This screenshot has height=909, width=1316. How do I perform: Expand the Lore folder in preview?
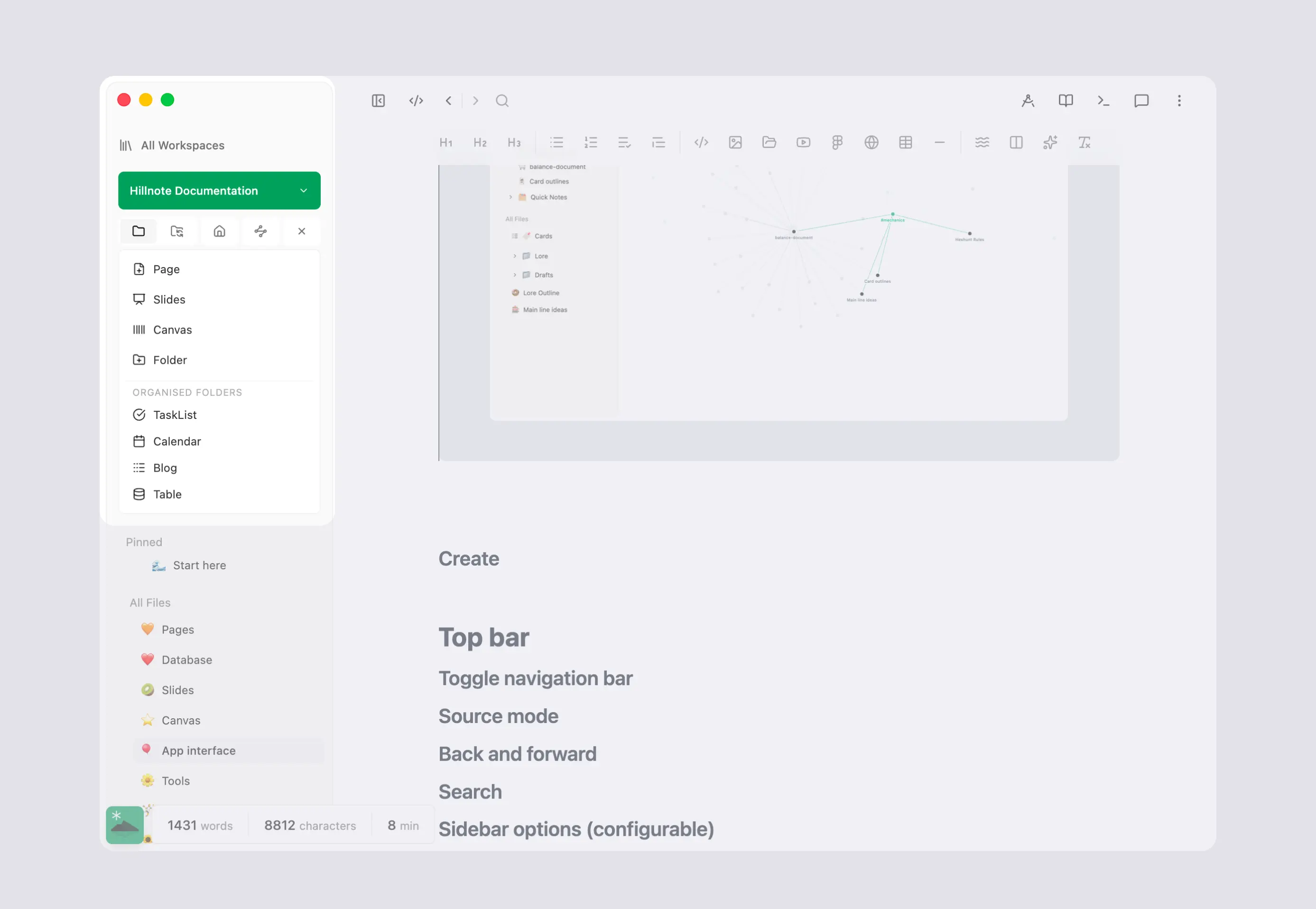515,256
